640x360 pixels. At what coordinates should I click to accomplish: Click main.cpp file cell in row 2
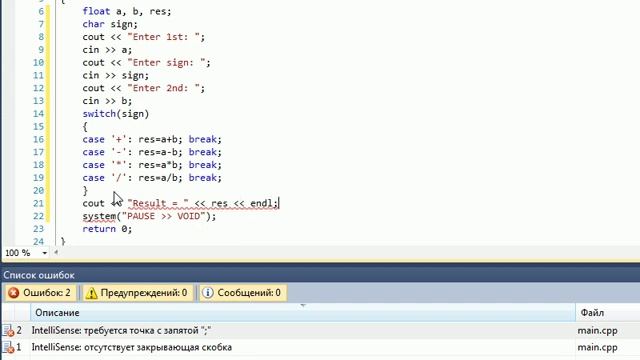(x=597, y=331)
